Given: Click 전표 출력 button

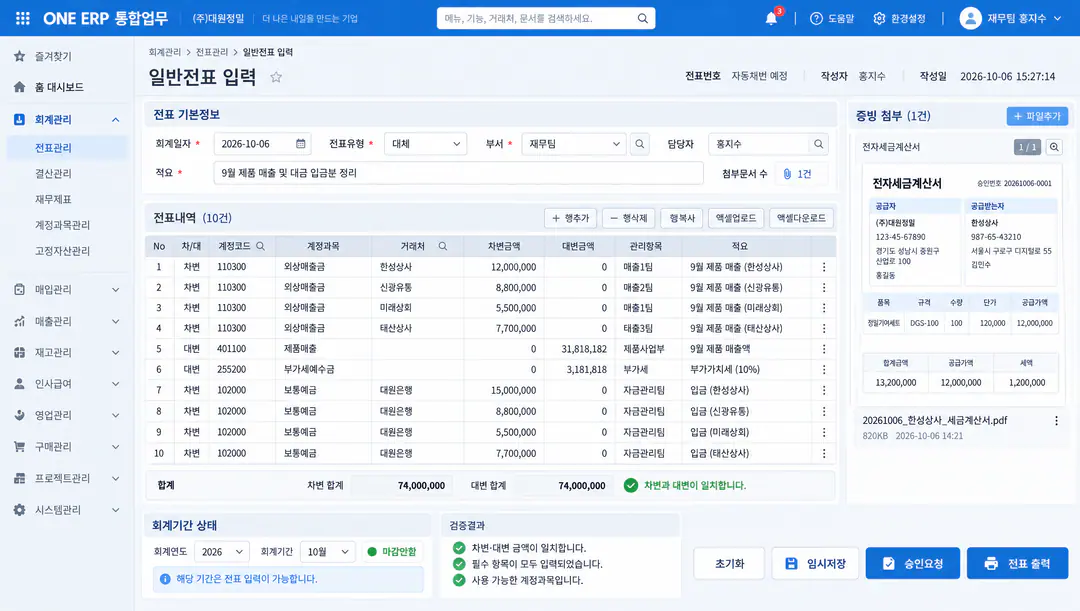Looking at the screenshot, I should [x=1017, y=564].
